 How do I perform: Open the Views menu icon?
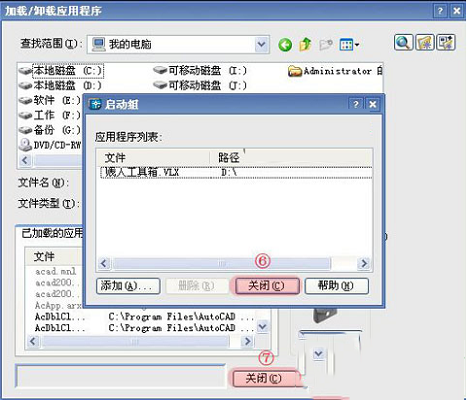(x=346, y=44)
